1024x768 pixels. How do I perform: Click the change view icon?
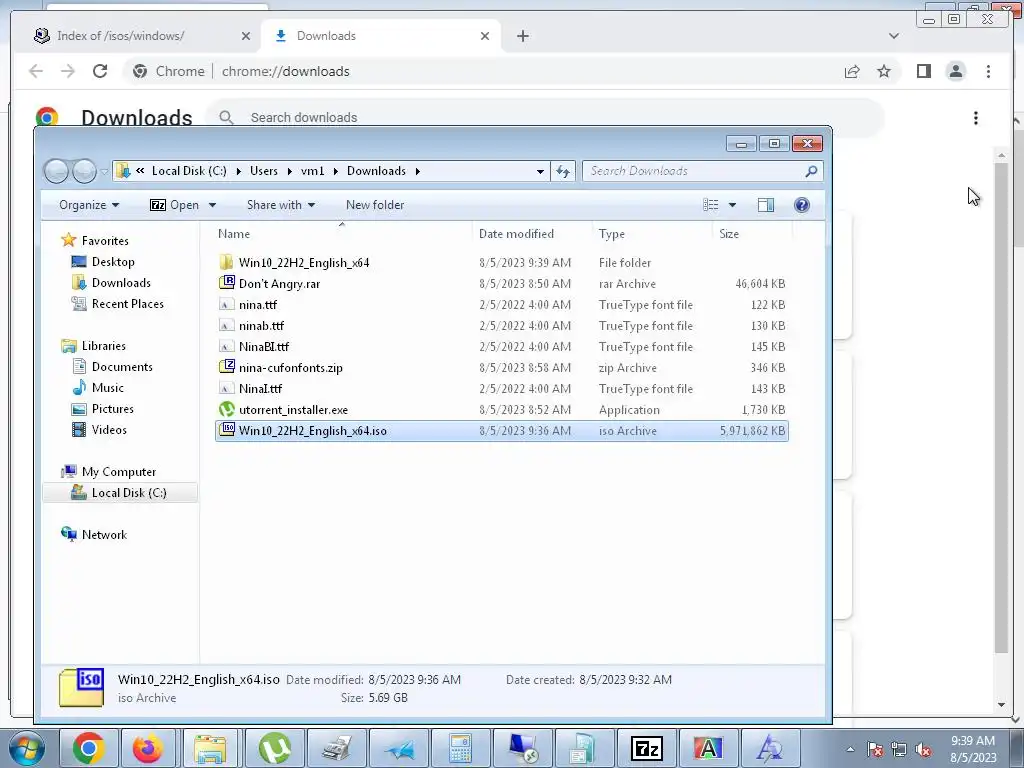click(x=711, y=205)
